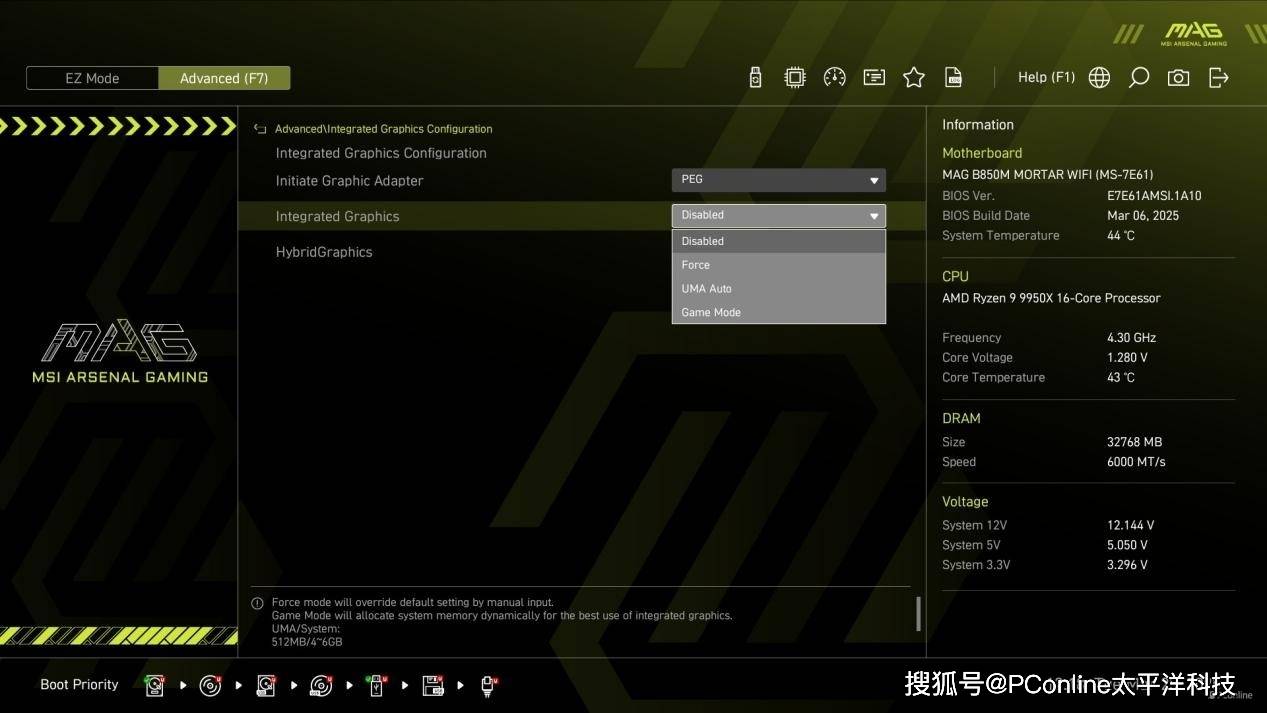Select the network cable boot icon

(489, 685)
